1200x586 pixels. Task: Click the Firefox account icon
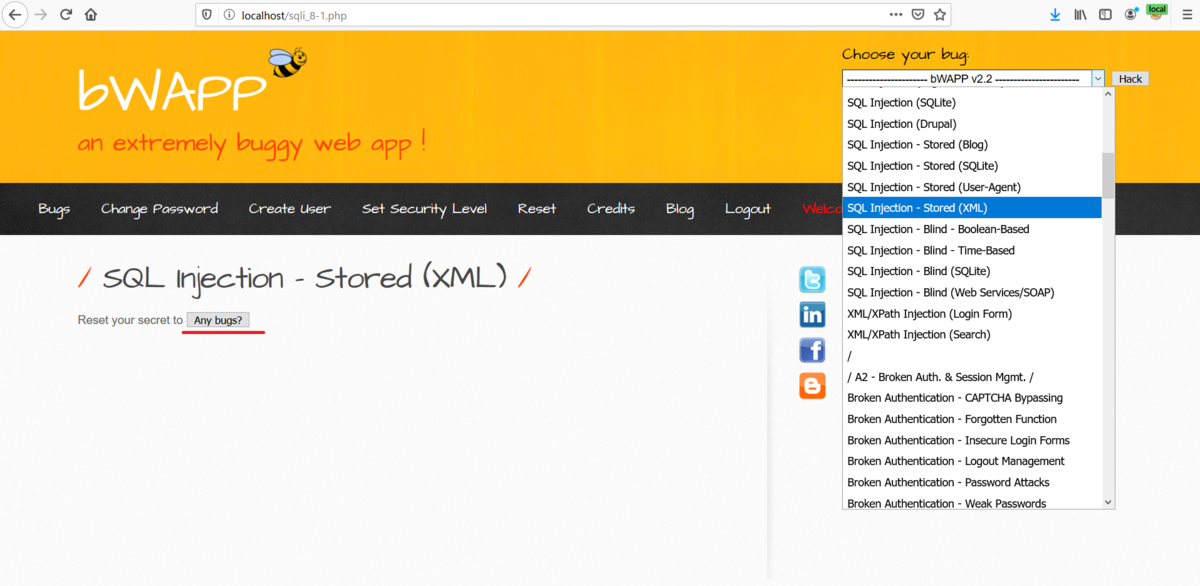[1131, 15]
